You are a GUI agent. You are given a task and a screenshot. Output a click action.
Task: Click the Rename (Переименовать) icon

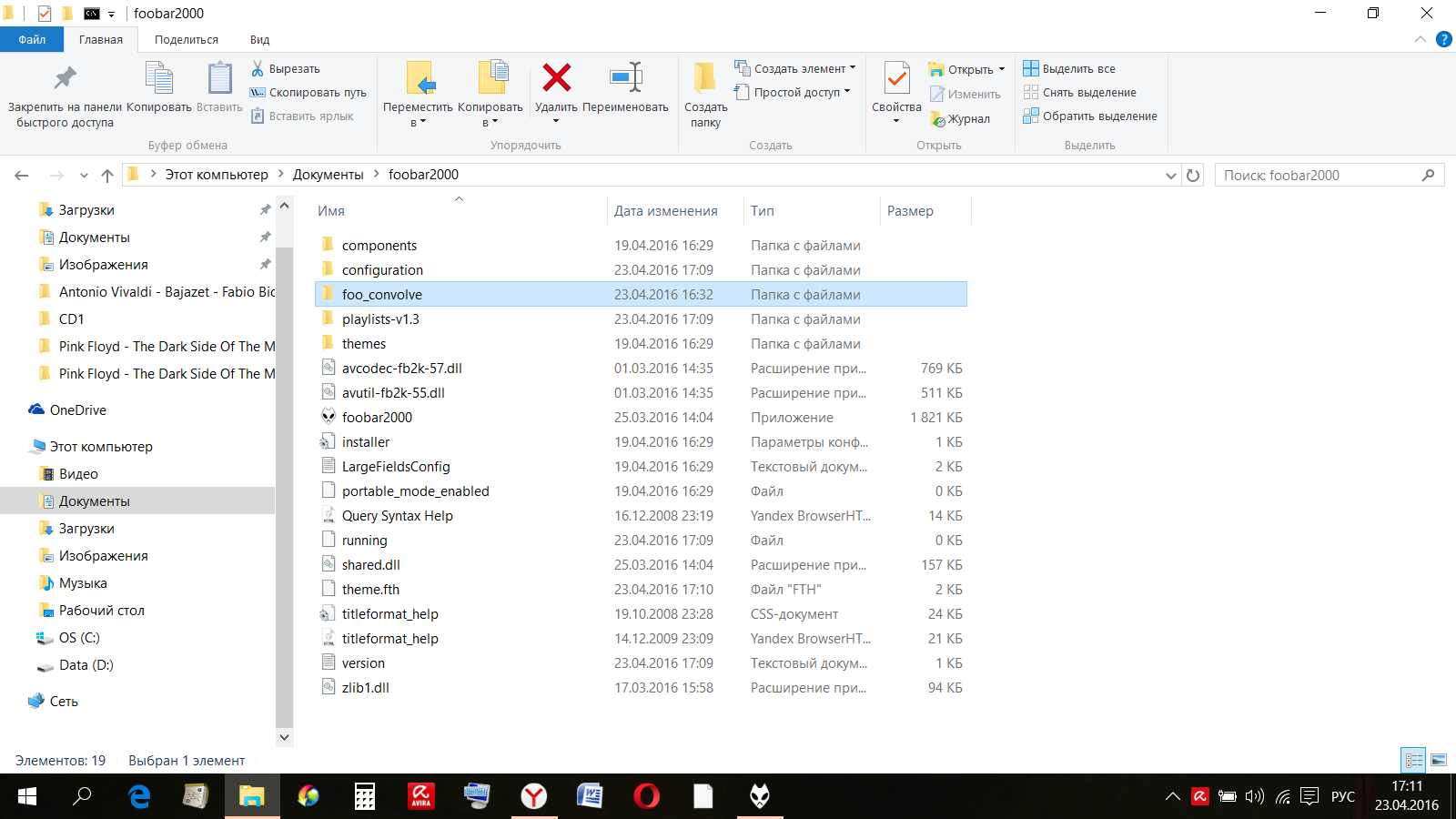tap(626, 78)
